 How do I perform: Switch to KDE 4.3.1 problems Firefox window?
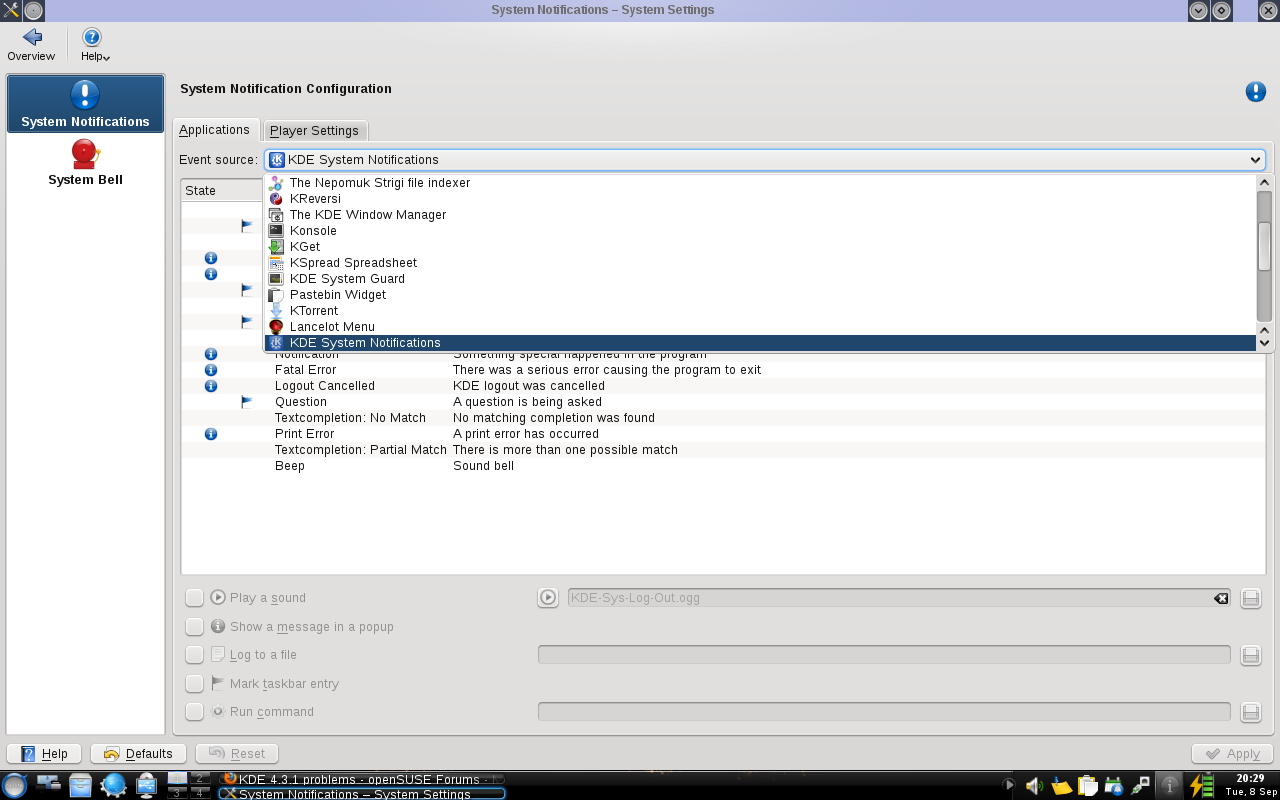[x=361, y=779]
